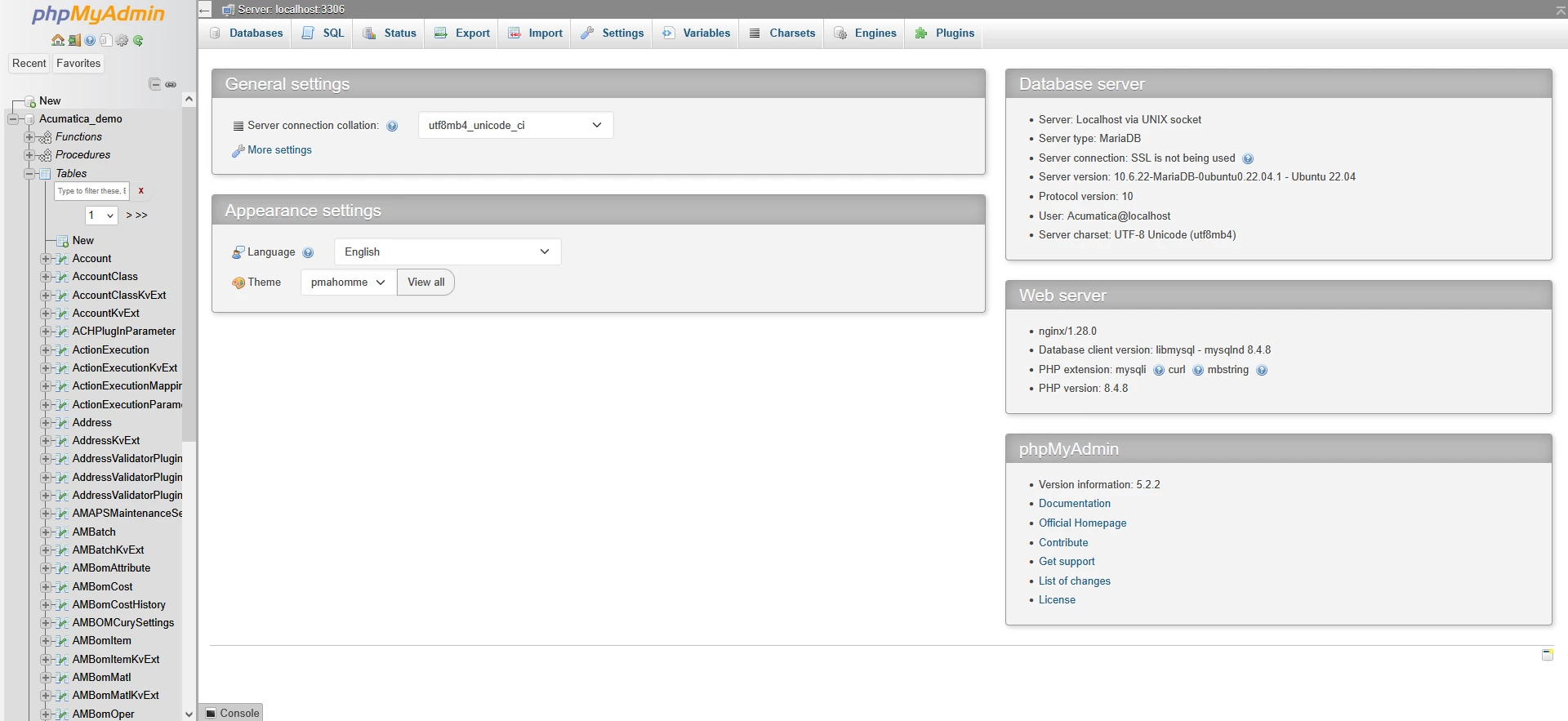Click the page settings icon at bottom right
The height and width of the screenshot is (721, 1568).
pos(1548,655)
